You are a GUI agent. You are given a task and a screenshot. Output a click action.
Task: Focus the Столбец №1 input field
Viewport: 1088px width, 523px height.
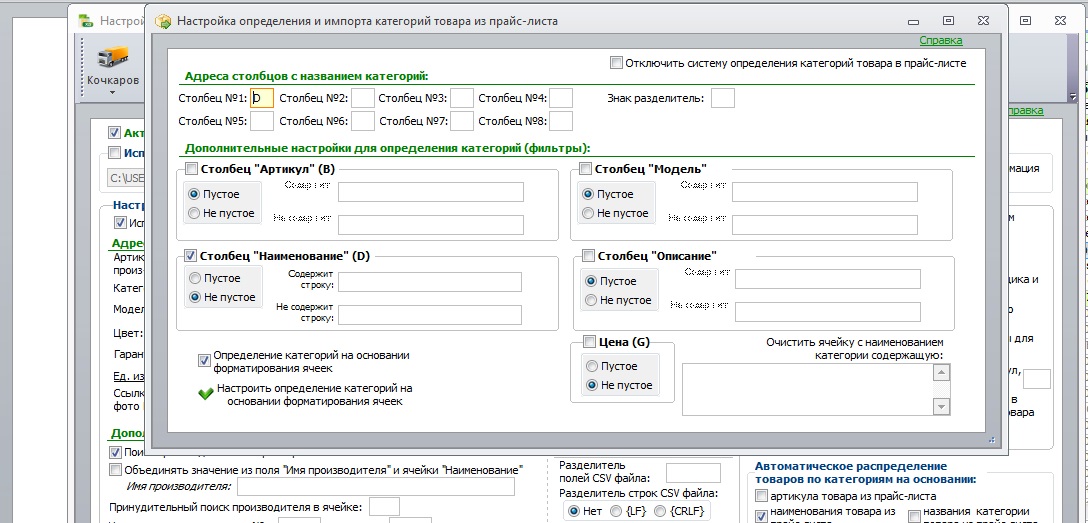tap(262, 98)
